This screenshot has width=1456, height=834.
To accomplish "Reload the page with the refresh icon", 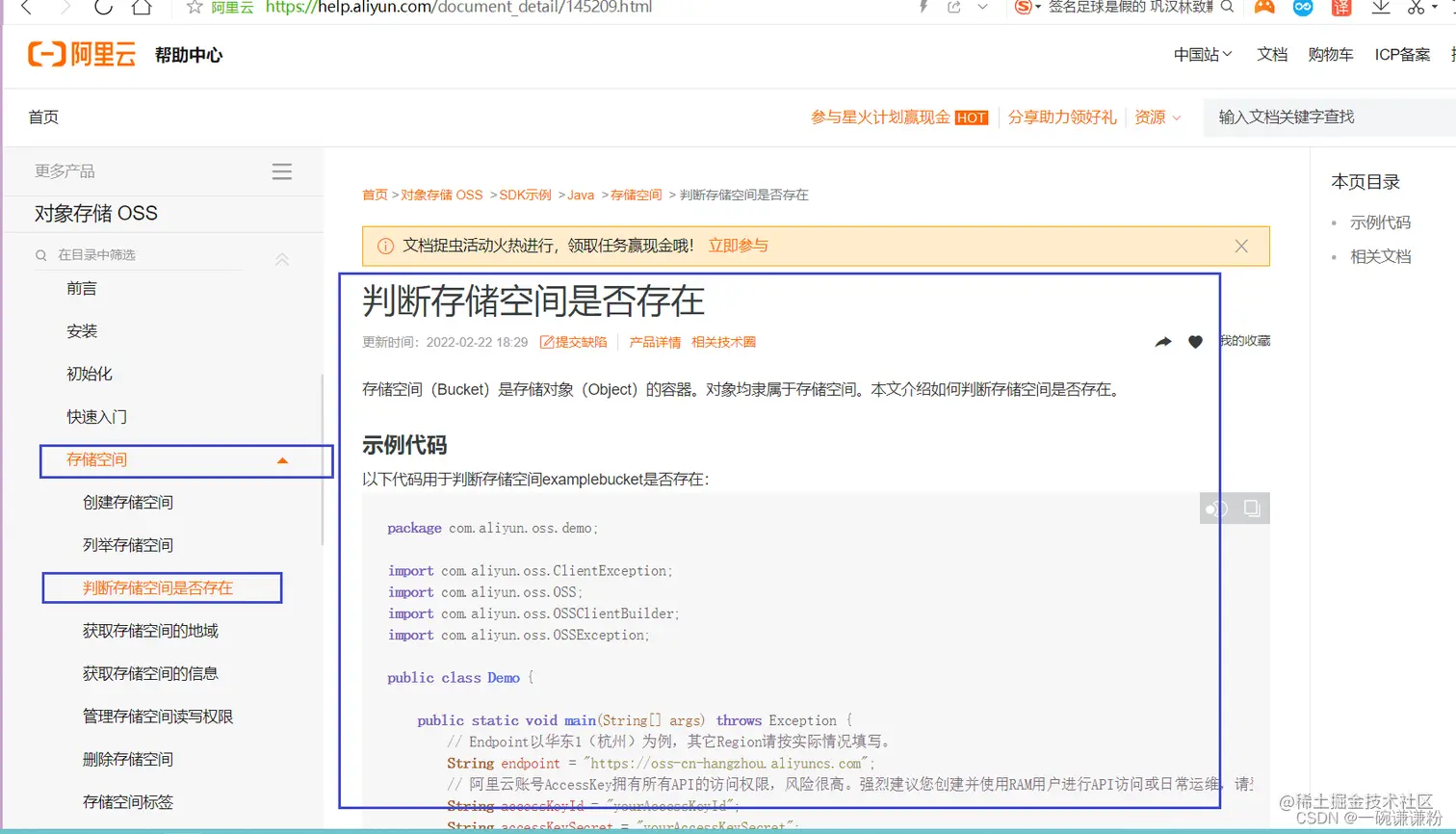I will [x=103, y=8].
